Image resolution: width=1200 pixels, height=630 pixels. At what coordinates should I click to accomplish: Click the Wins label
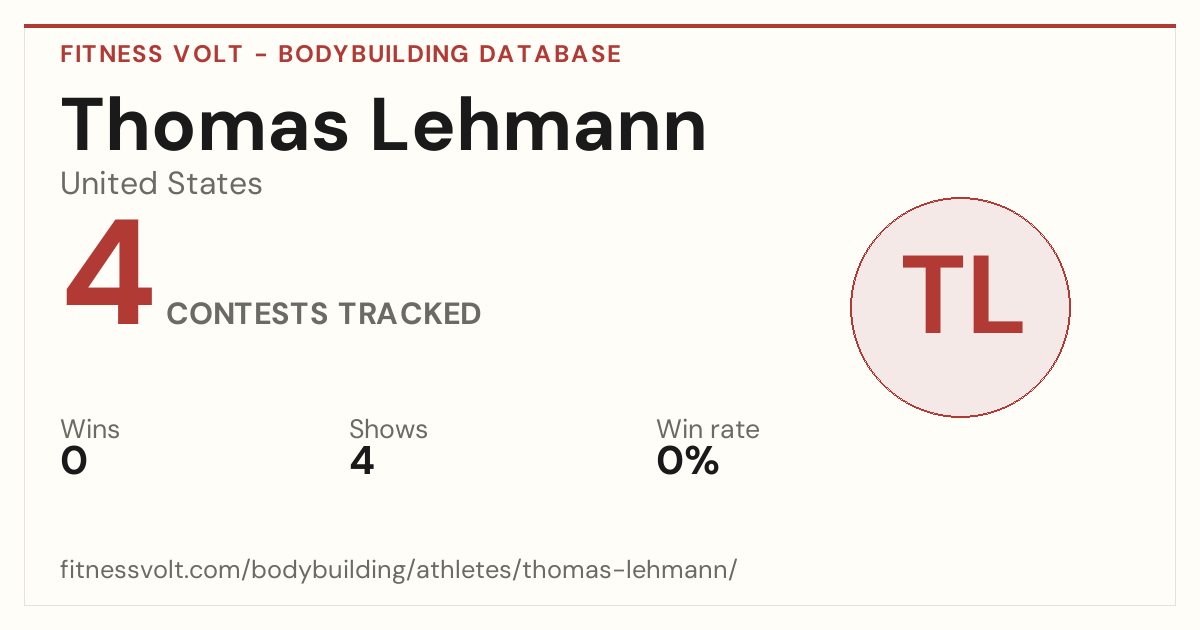(90, 430)
